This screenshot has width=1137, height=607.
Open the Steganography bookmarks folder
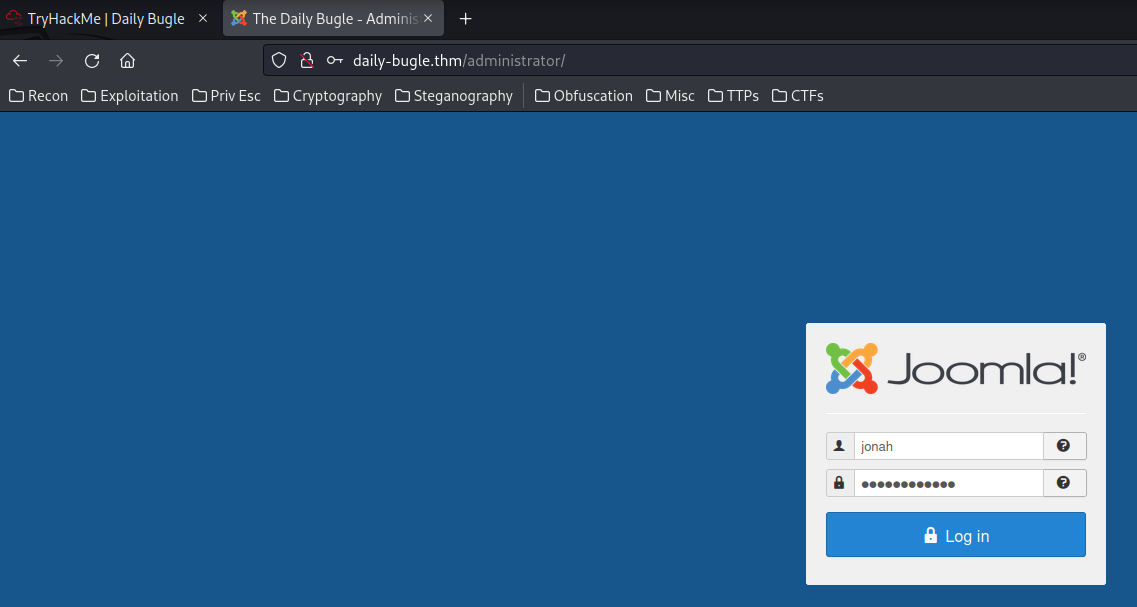[x=454, y=96]
